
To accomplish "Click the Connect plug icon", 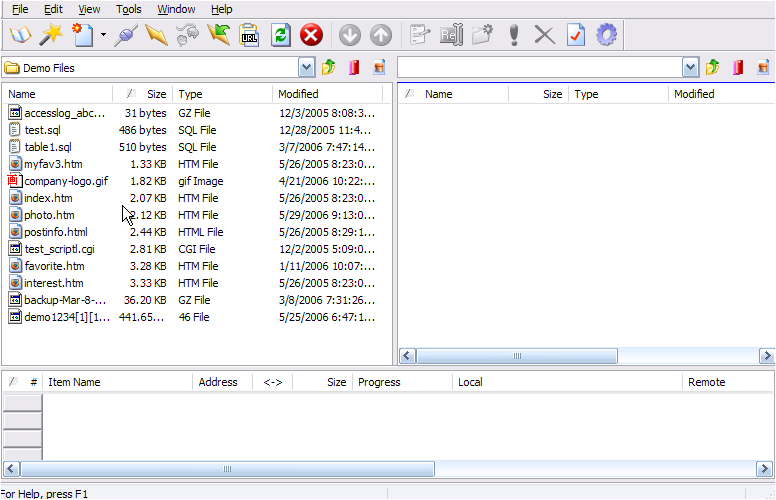I will point(126,35).
